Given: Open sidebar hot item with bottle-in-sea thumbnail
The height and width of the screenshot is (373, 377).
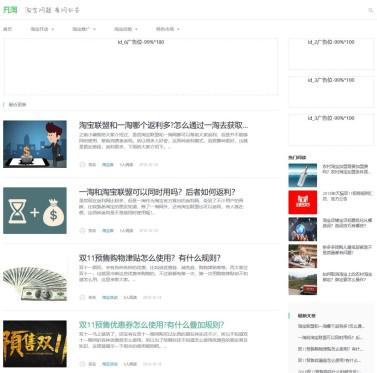Looking at the screenshot, I should click(x=303, y=175).
